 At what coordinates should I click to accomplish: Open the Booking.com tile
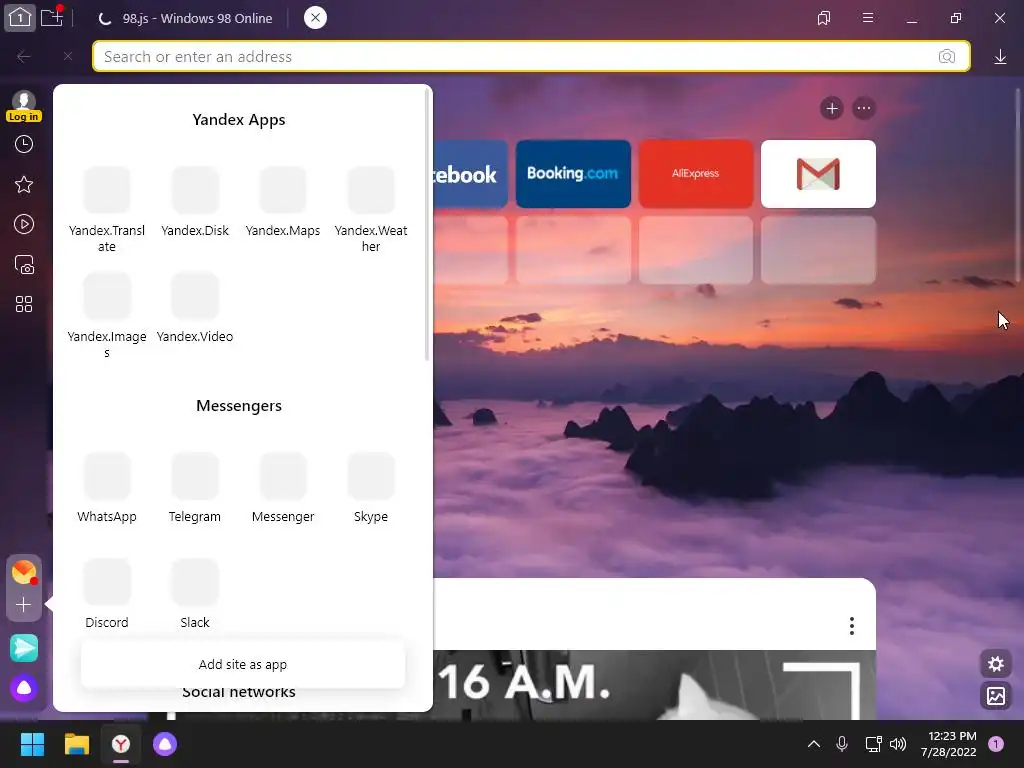[573, 174]
